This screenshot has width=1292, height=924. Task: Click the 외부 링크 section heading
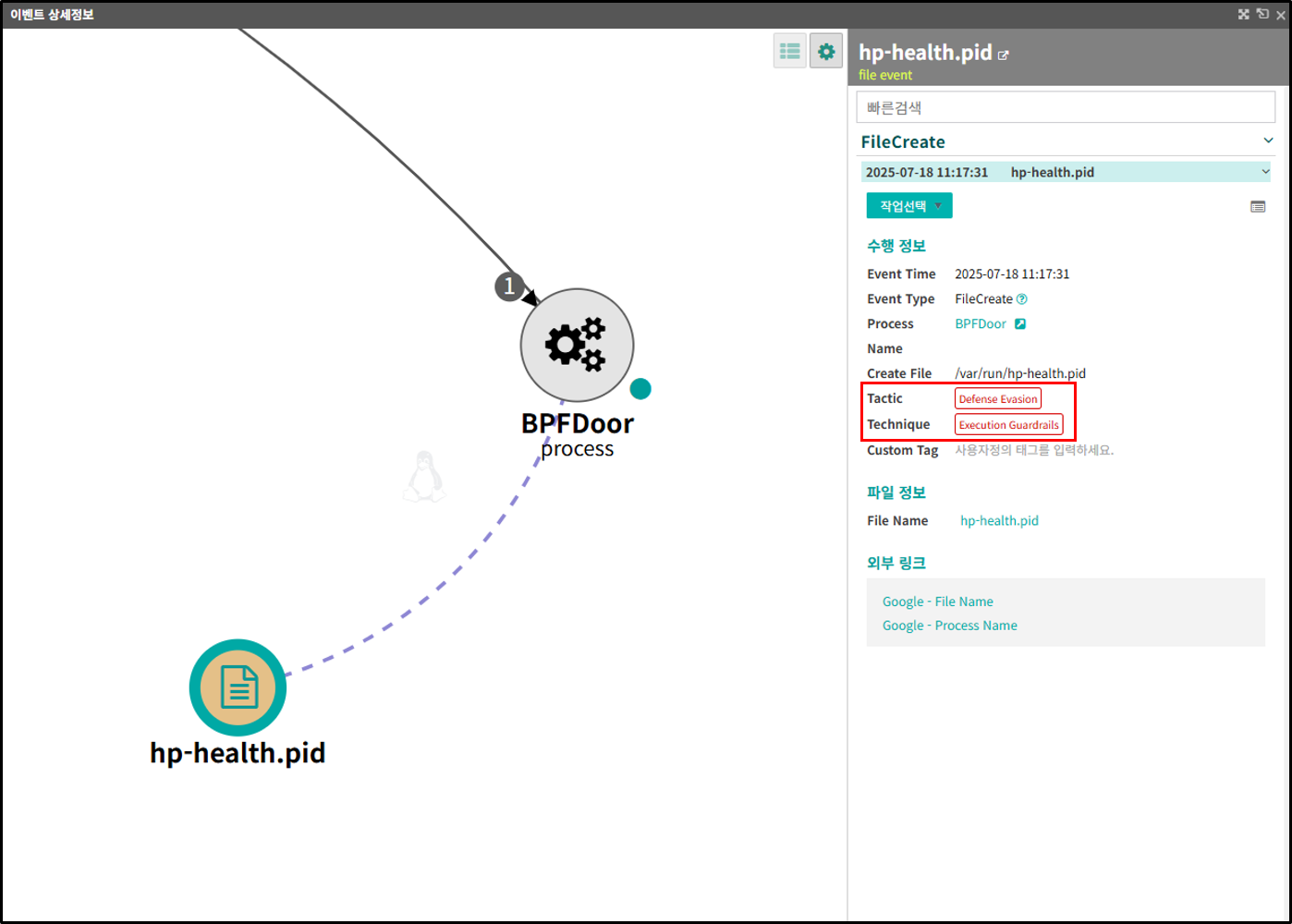coord(896,563)
